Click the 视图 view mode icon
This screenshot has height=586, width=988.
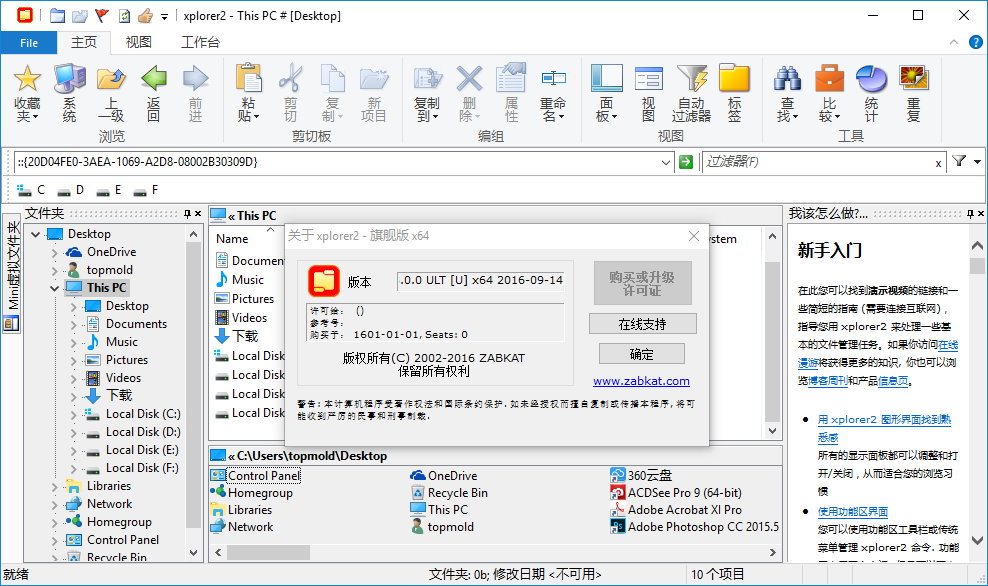pos(648,79)
